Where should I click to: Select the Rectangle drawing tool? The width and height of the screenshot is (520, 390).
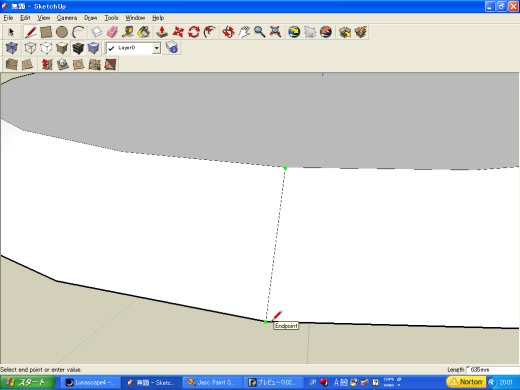click(x=46, y=32)
